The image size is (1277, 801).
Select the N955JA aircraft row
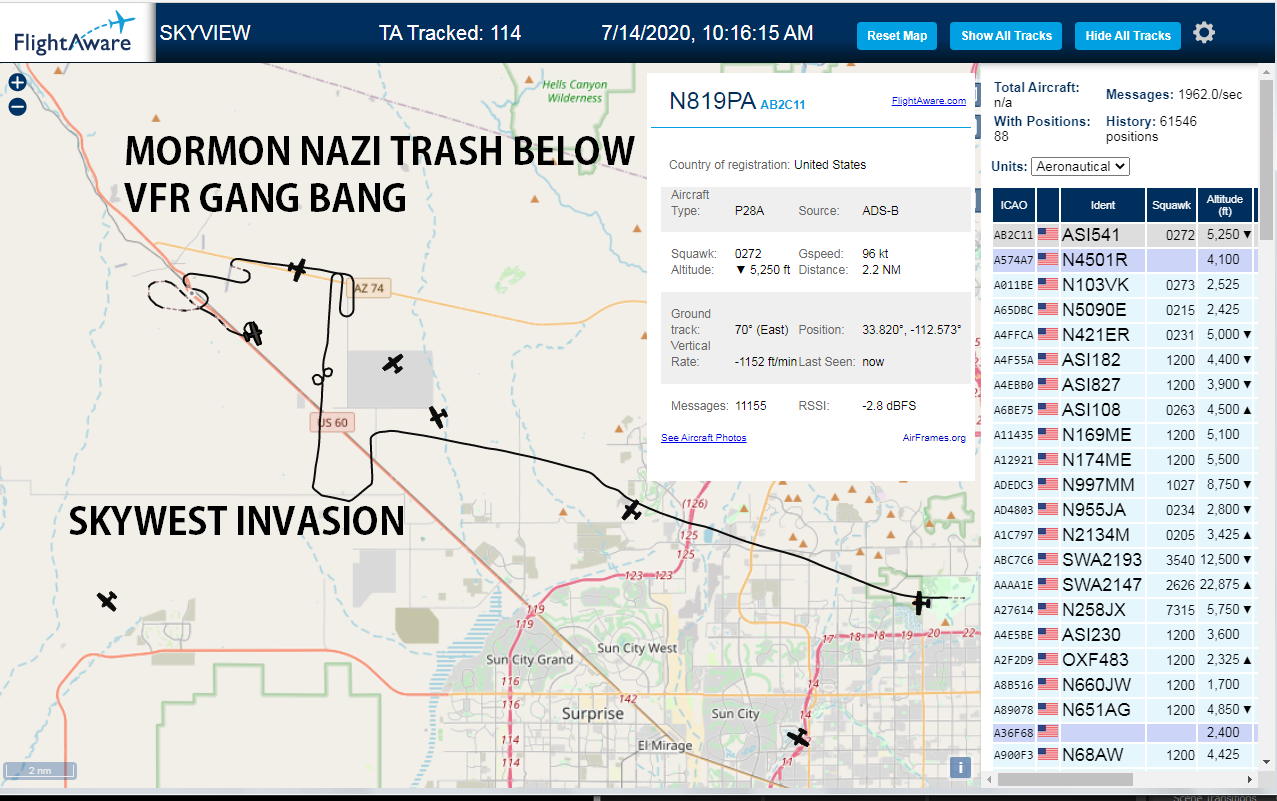pos(1123,509)
